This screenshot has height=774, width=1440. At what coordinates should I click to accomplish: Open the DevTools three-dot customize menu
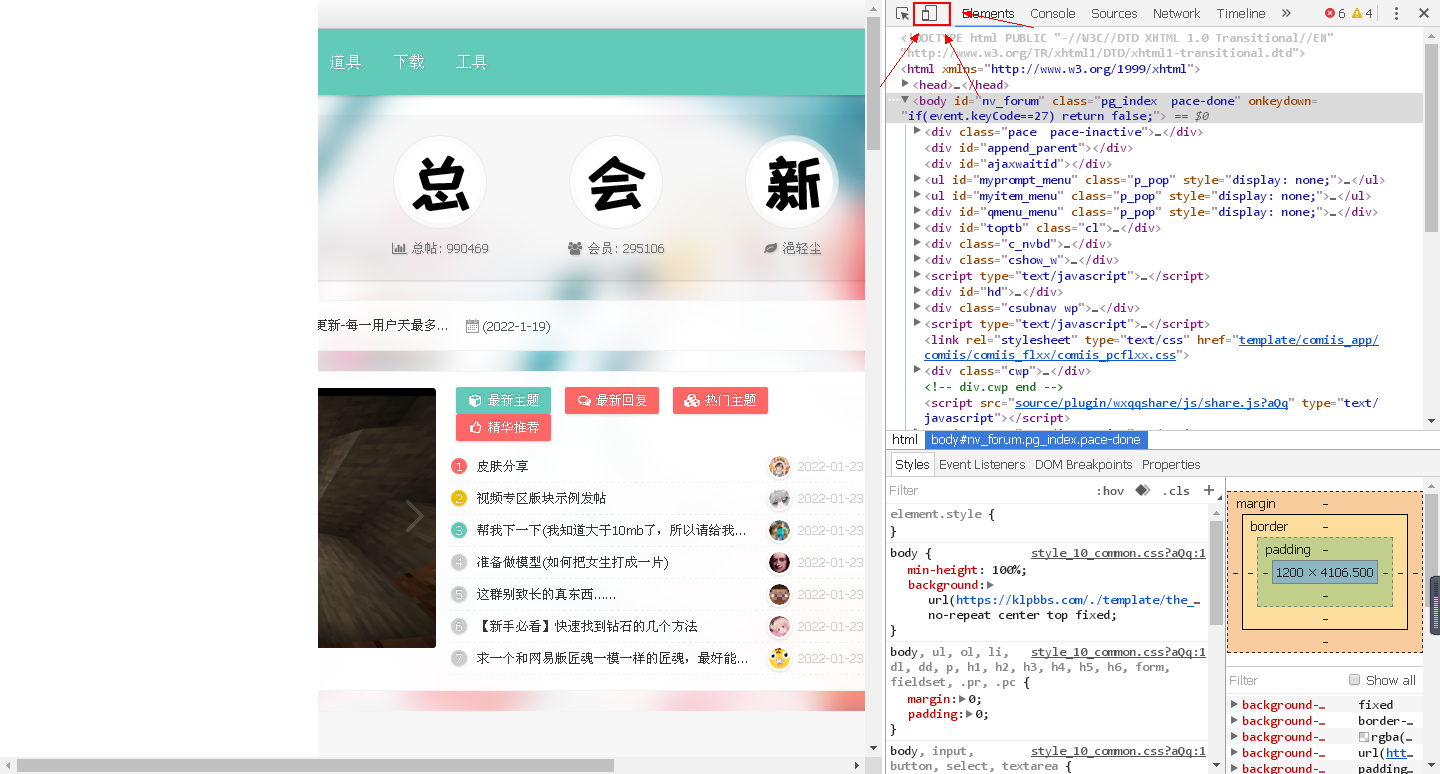(1396, 14)
